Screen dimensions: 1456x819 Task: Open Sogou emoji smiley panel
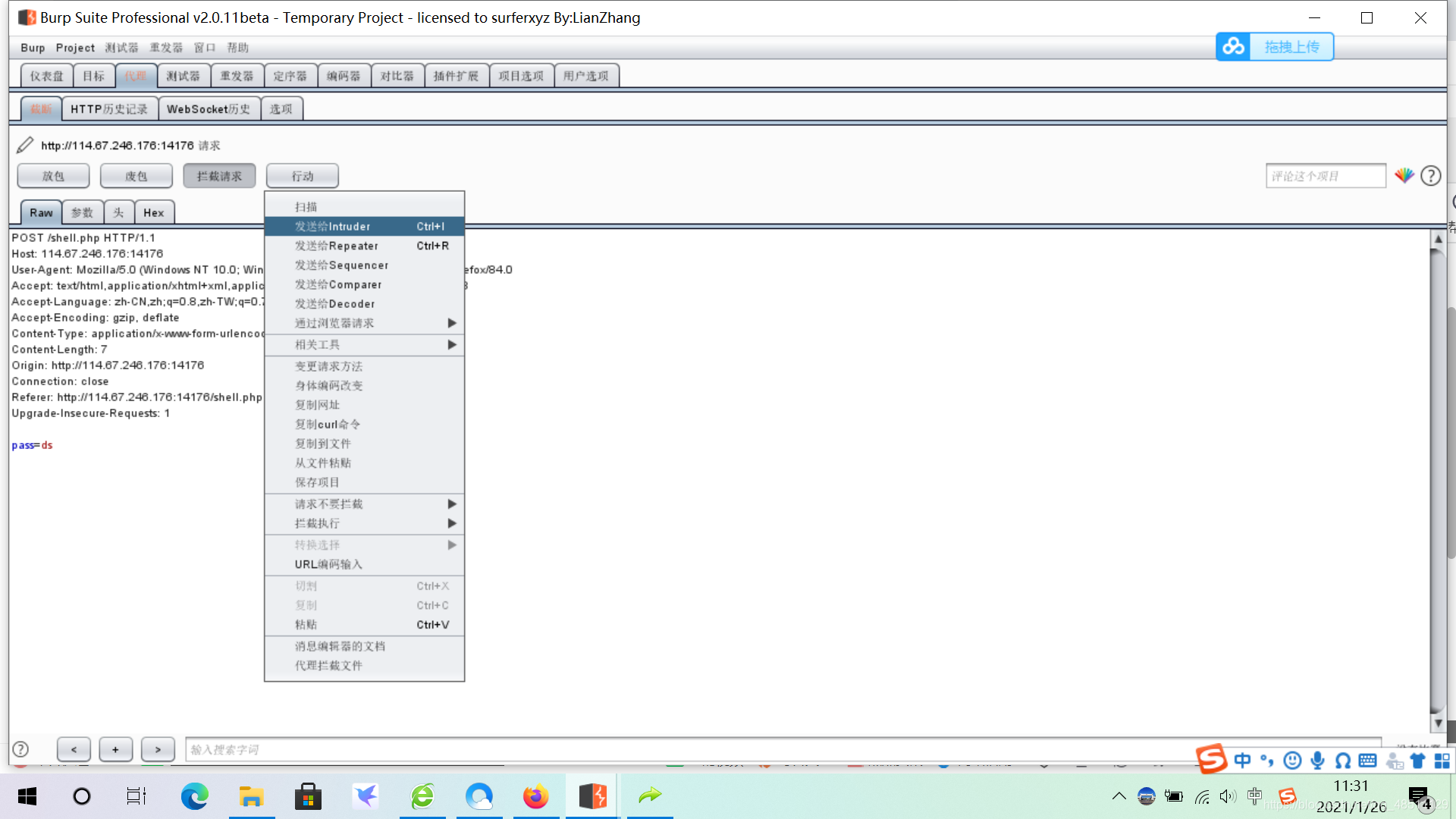1293,761
